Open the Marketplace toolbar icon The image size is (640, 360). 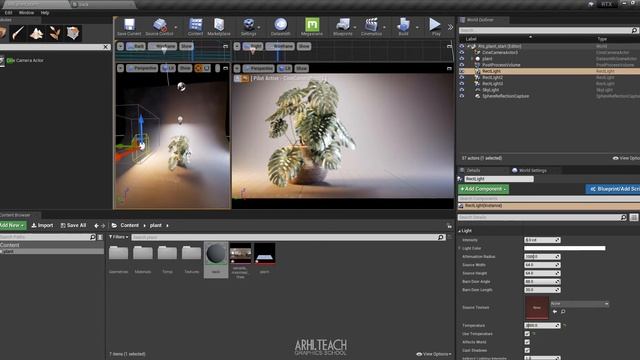pos(219,27)
